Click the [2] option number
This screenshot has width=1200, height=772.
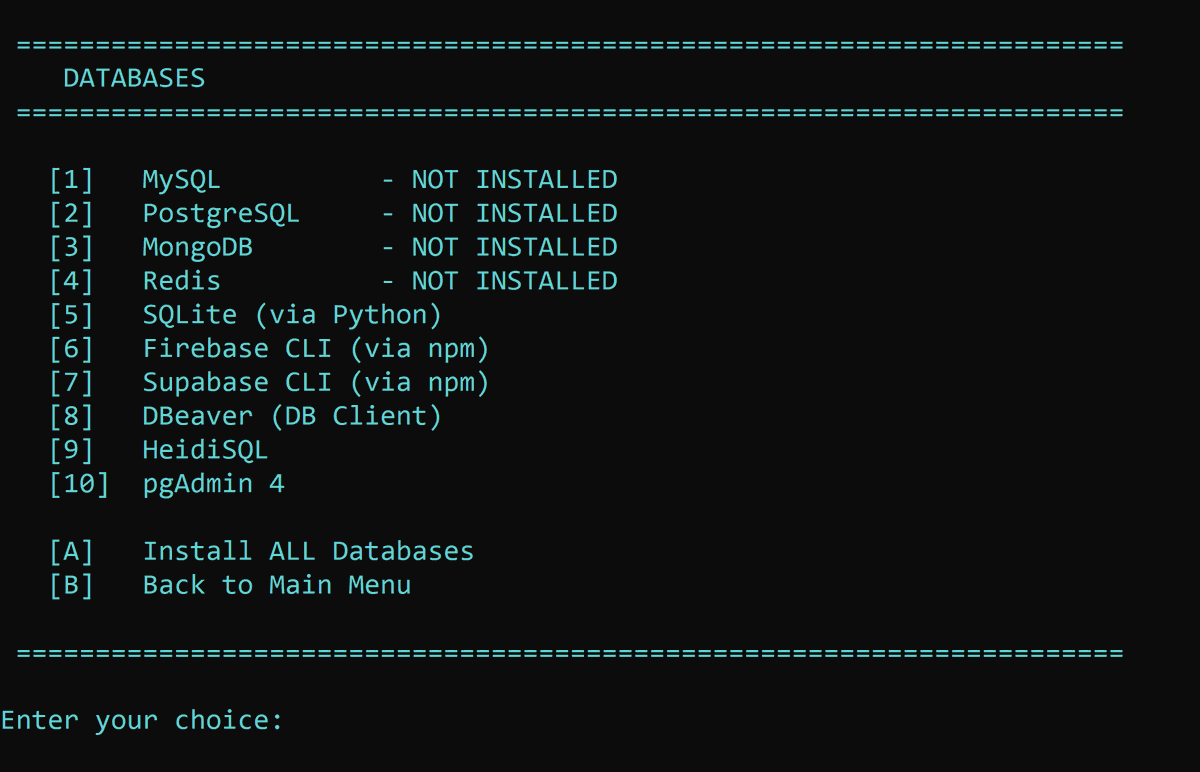coord(71,214)
